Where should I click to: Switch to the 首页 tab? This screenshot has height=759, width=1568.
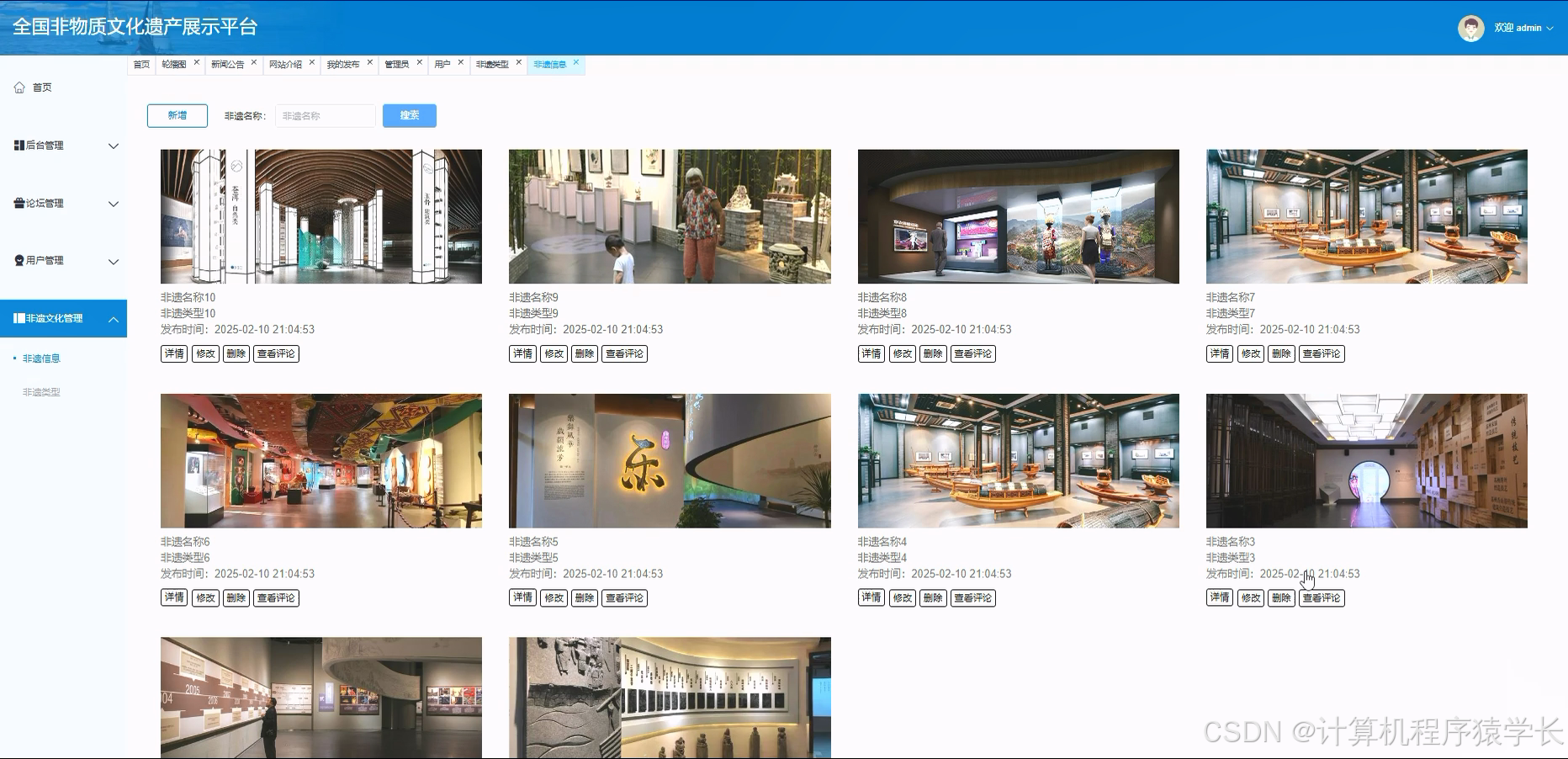[141, 65]
